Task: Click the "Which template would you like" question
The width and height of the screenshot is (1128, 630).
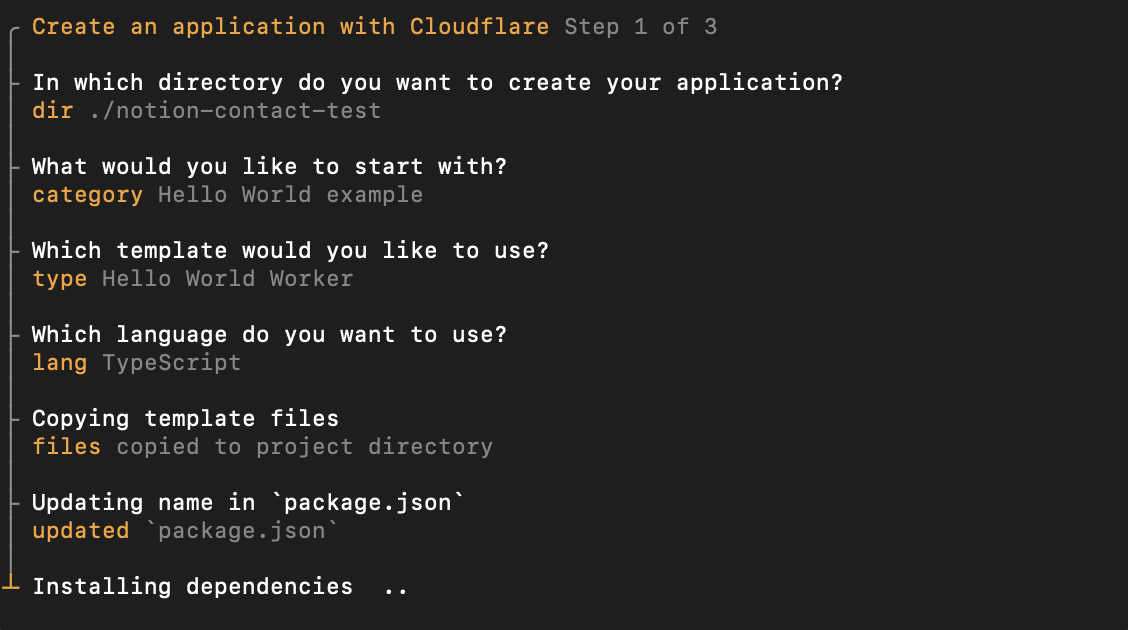Action: click(x=290, y=251)
